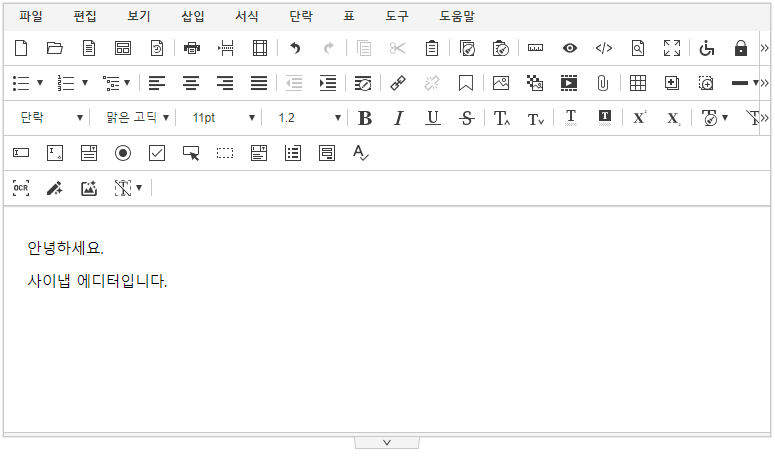Click the Print icon in the toolbar

(x=193, y=48)
